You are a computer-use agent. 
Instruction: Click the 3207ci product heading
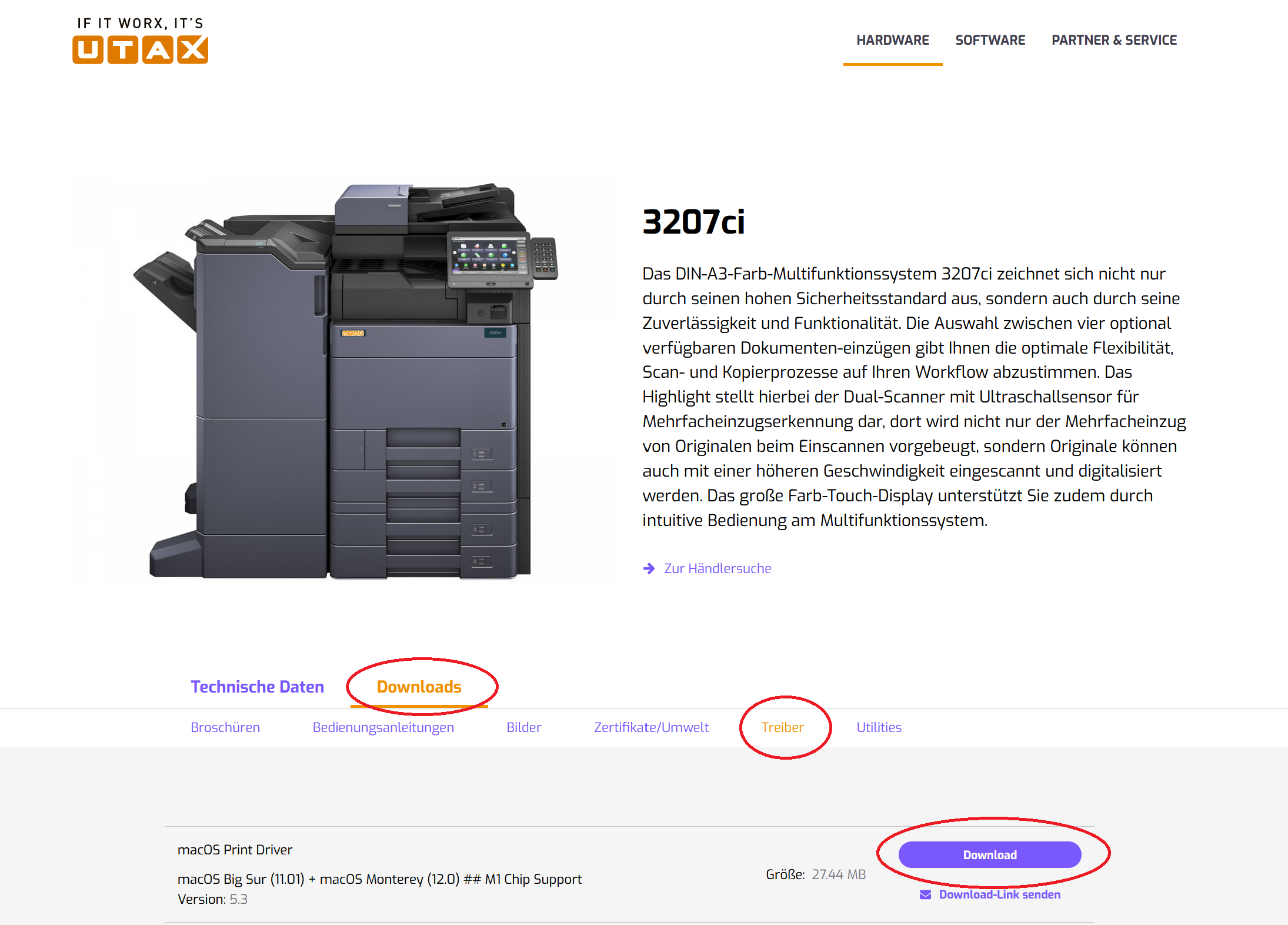tap(693, 222)
